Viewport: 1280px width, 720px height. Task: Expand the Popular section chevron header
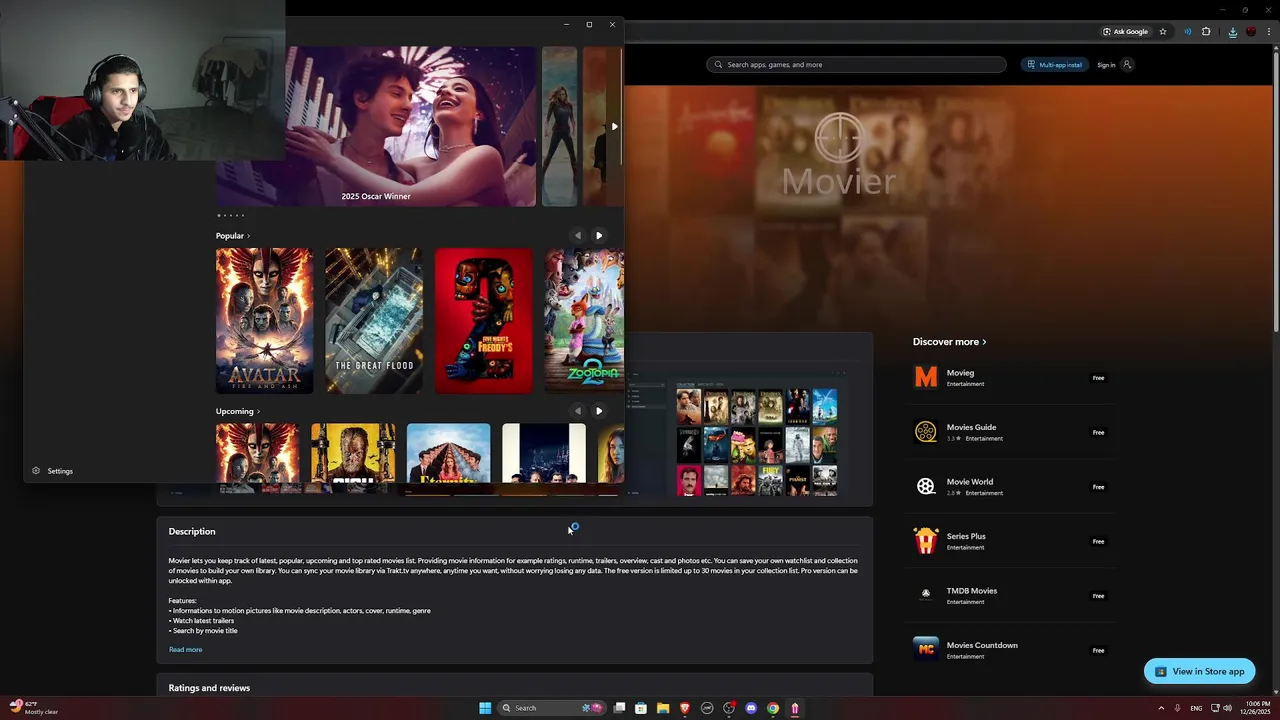[x=233, y=236]
